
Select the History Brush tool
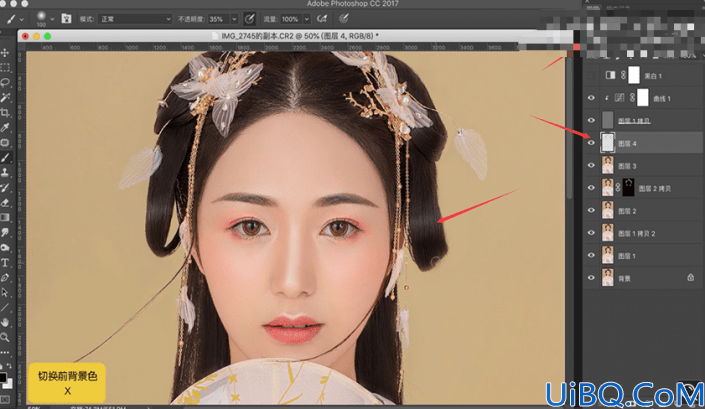(5, 187)
